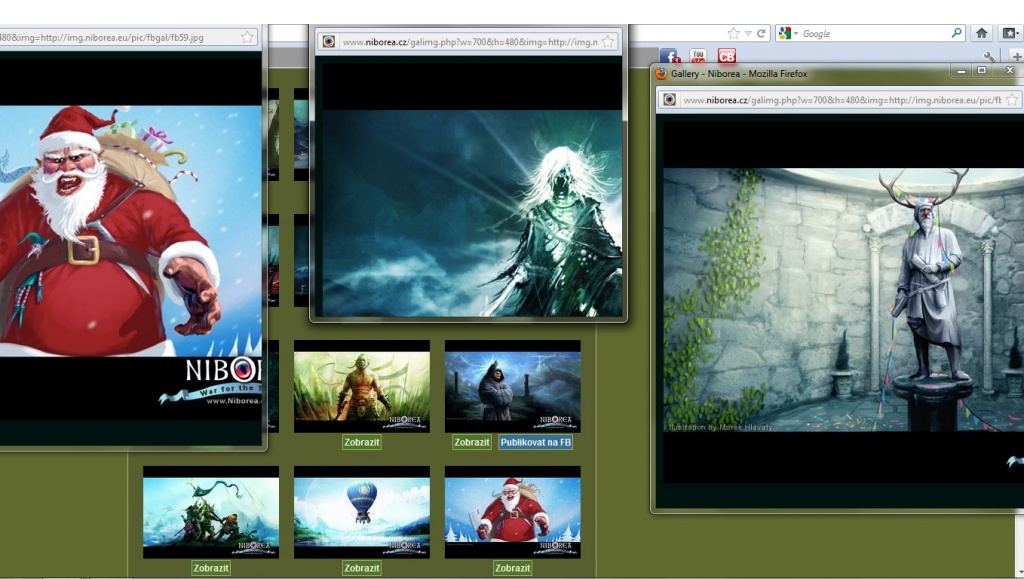Screen dimensions: 1024x579
Task: Click Zobrazit under the hot air balloon
Action: [x=361, y=568]
